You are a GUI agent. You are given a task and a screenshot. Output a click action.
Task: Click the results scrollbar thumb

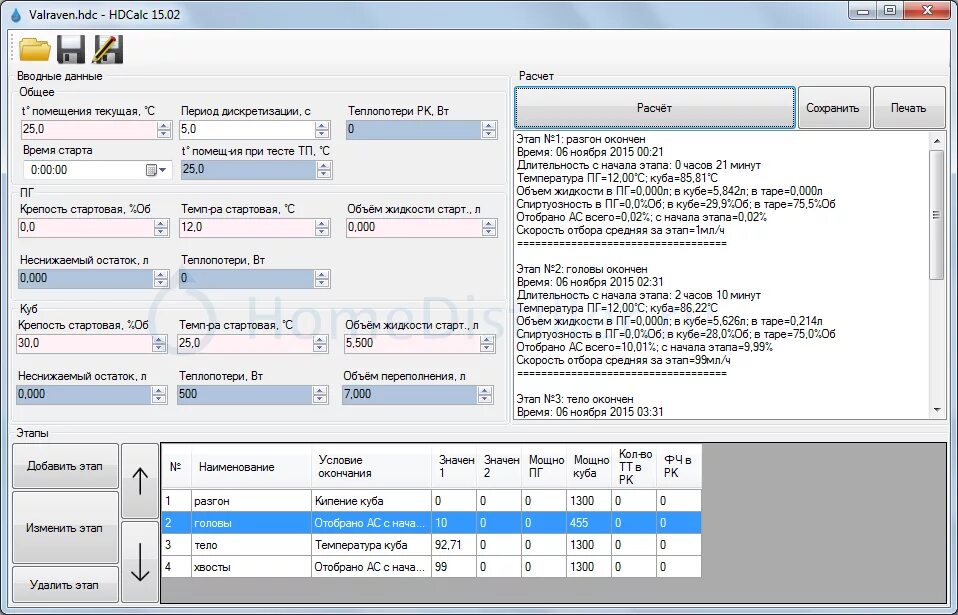click(937, 214)
